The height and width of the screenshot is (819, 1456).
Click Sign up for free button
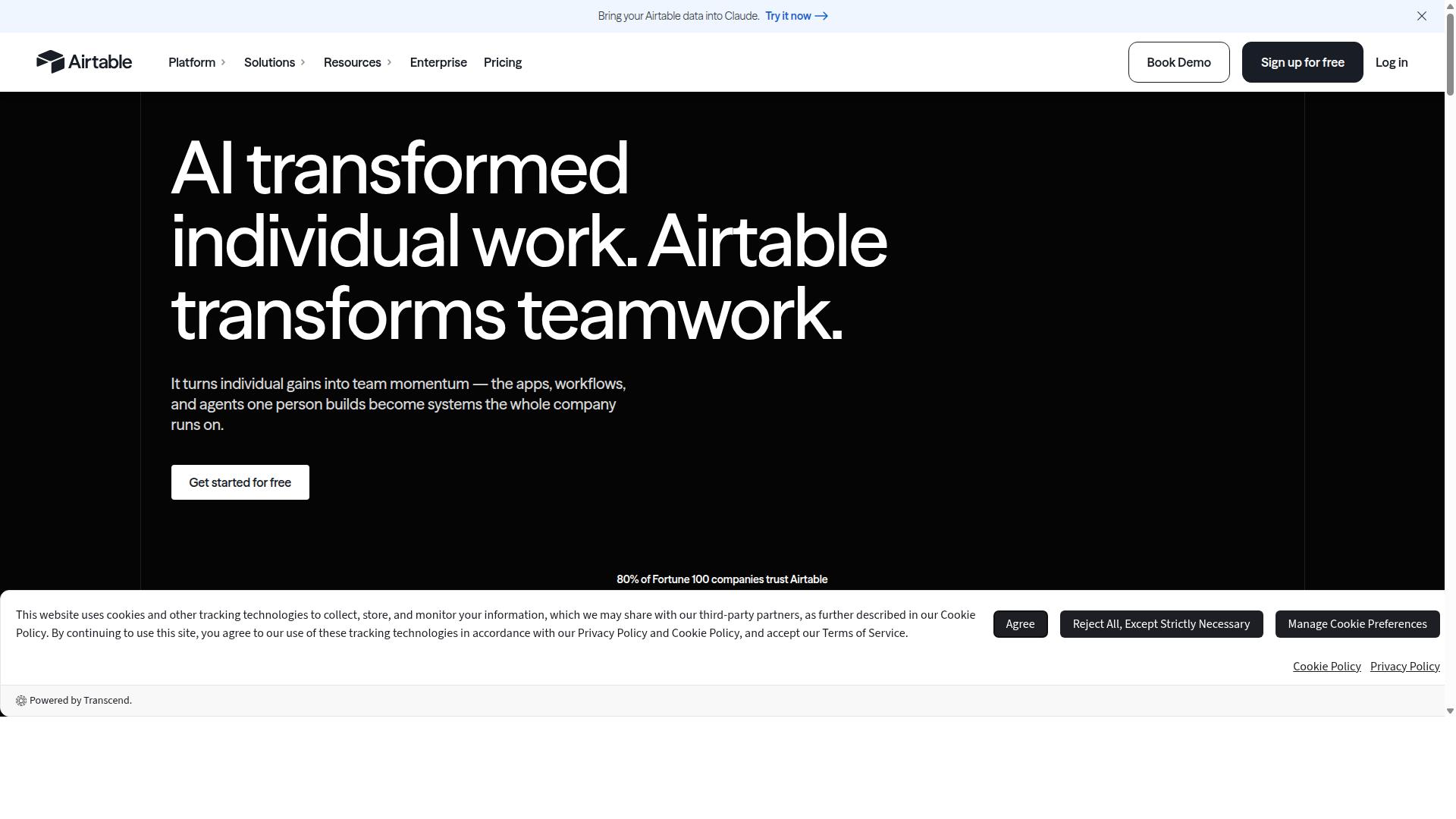click(1302, 62)
